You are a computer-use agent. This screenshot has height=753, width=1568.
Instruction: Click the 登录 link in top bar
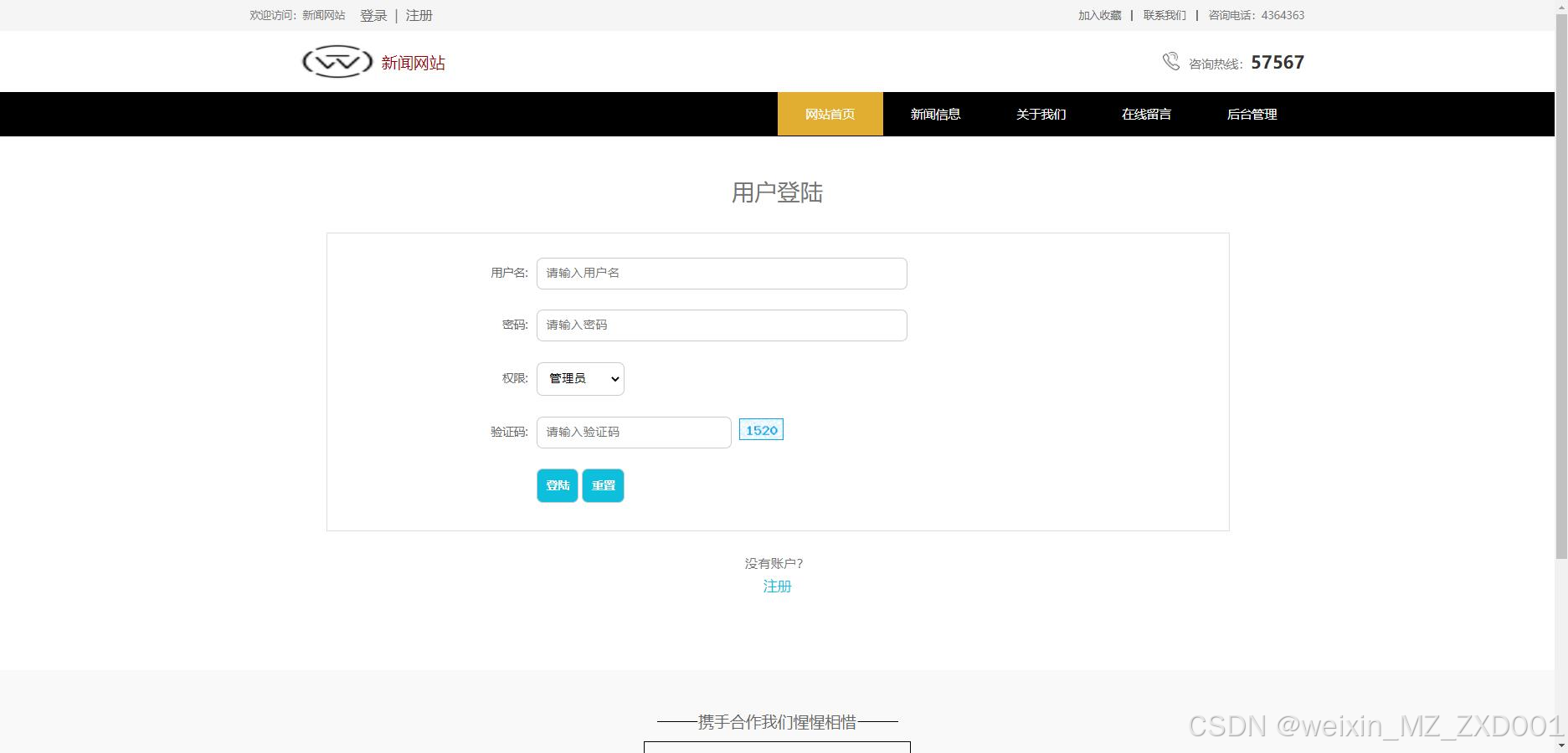pyautogui.click(x=373, y=15)
